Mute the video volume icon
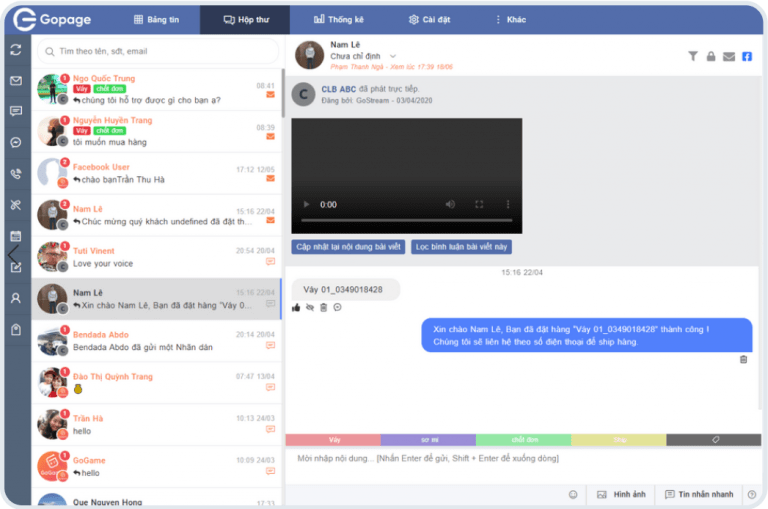 coord(450,204)
